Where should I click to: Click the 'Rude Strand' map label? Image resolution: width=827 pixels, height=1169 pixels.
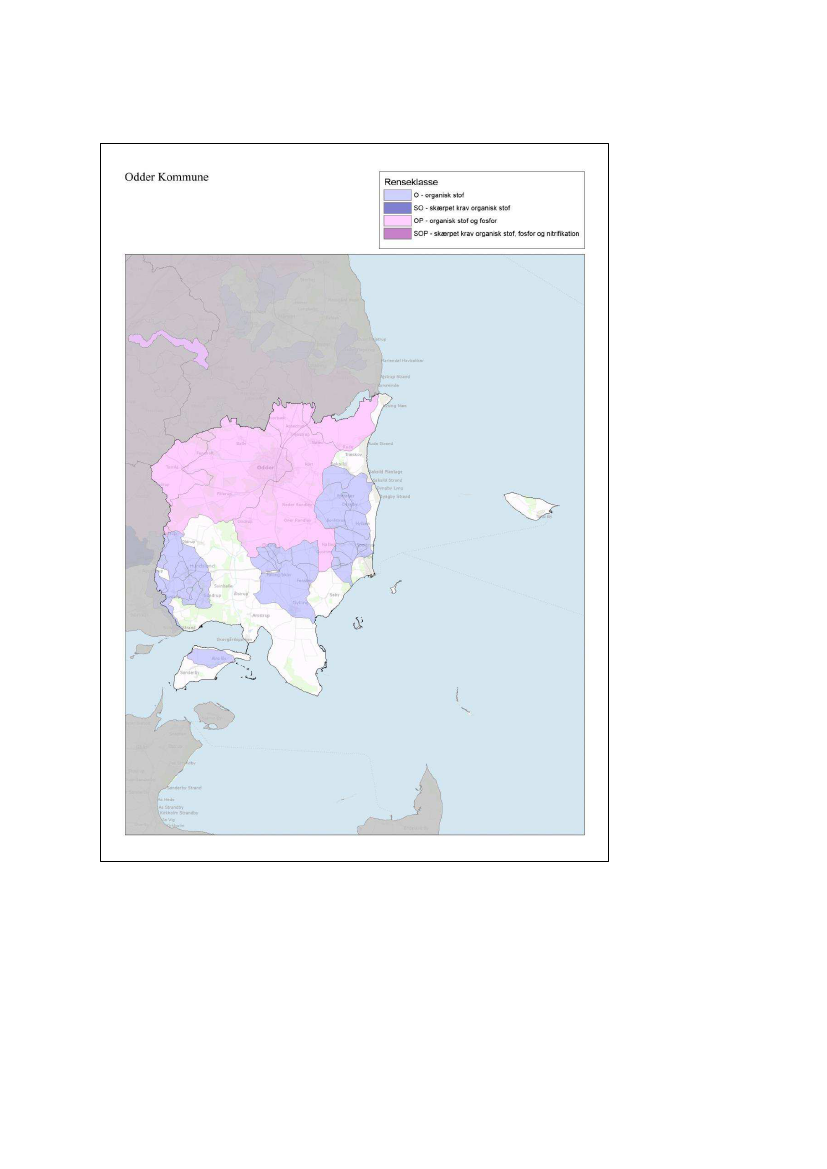pyautogui.click(x=380, y=444)
